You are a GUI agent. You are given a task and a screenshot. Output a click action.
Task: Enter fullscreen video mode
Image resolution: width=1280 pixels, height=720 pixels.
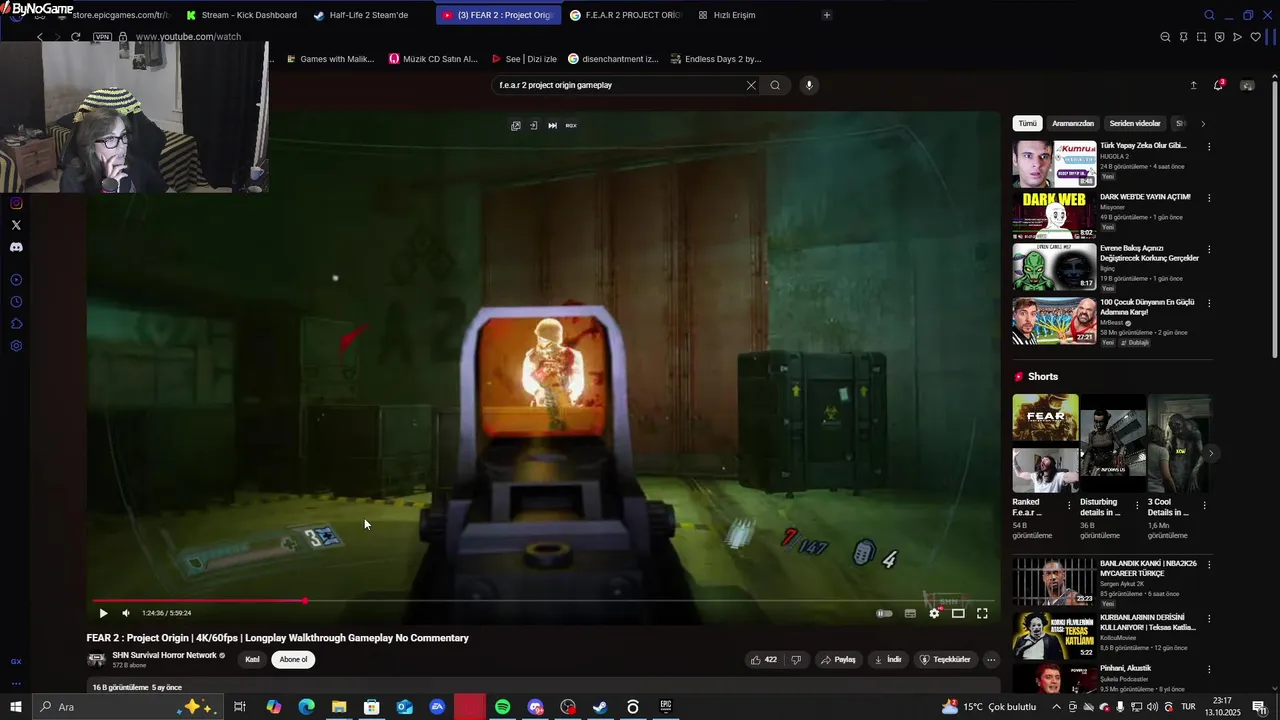(982, 613)
